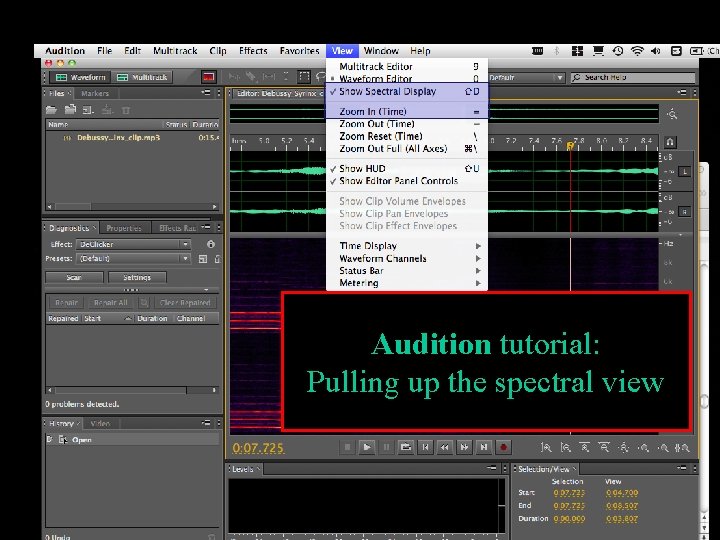
Task: Open the workspace Default dropdown
Action: (526, 78)
